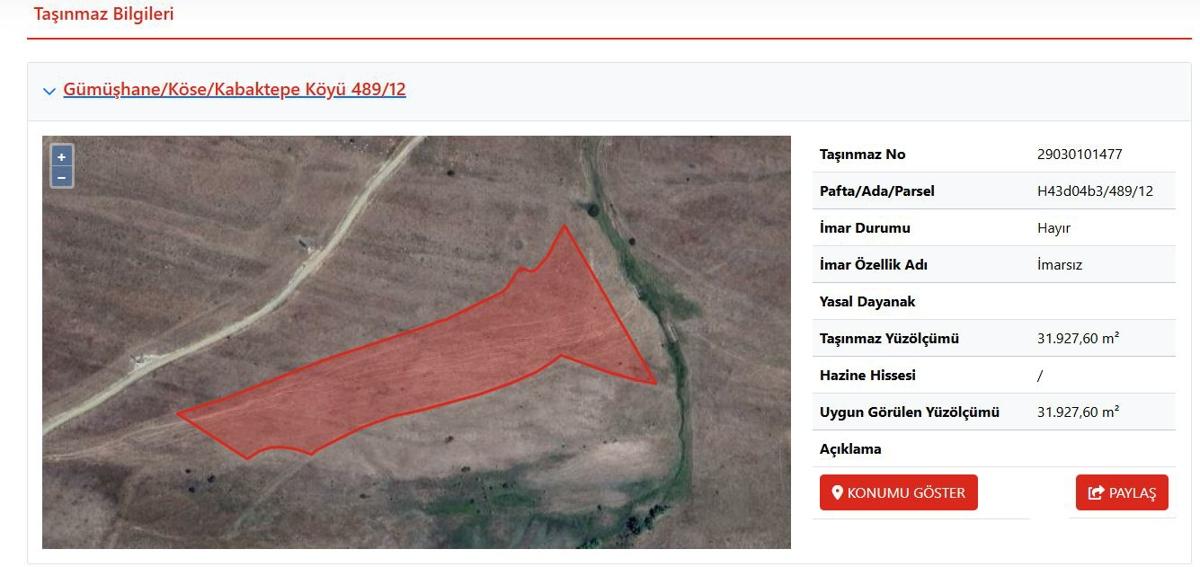1200x567 pixels.
Task: Select the Uygun Görülen Yüzölçümü area value
Action: 1078,412
